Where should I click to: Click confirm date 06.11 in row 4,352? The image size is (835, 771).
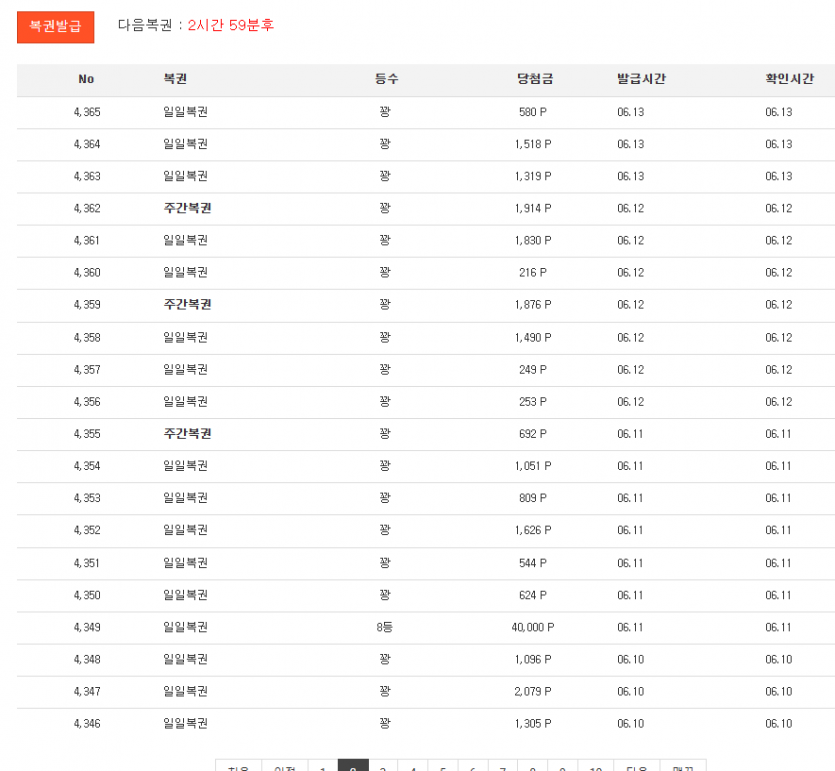click(778, 530)
